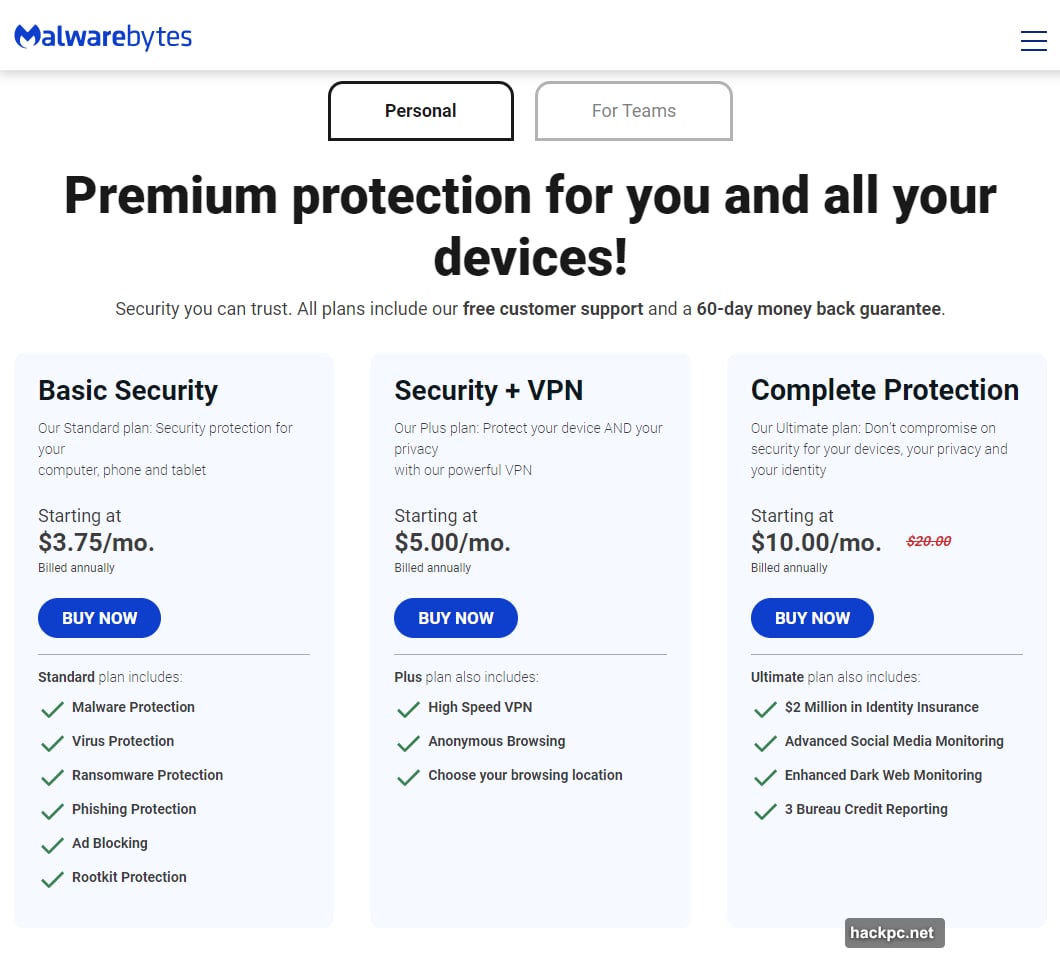The width and height of the screenshot is (1060, 958).
Task: Click the checkmark beside Phishing Protection
Action: point(52,809)
